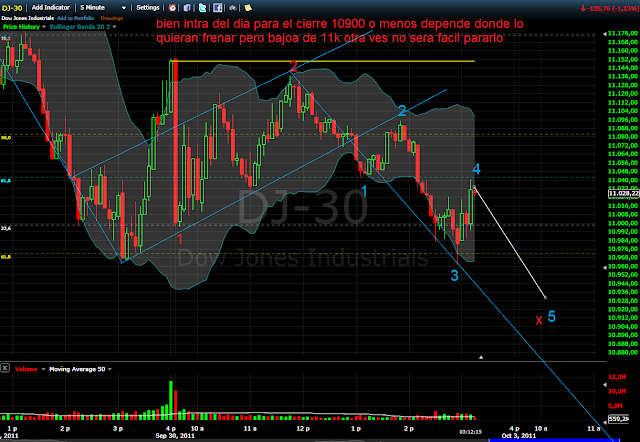
Task: Click the 5,0M volume axis label
Action: click(617, 406)
